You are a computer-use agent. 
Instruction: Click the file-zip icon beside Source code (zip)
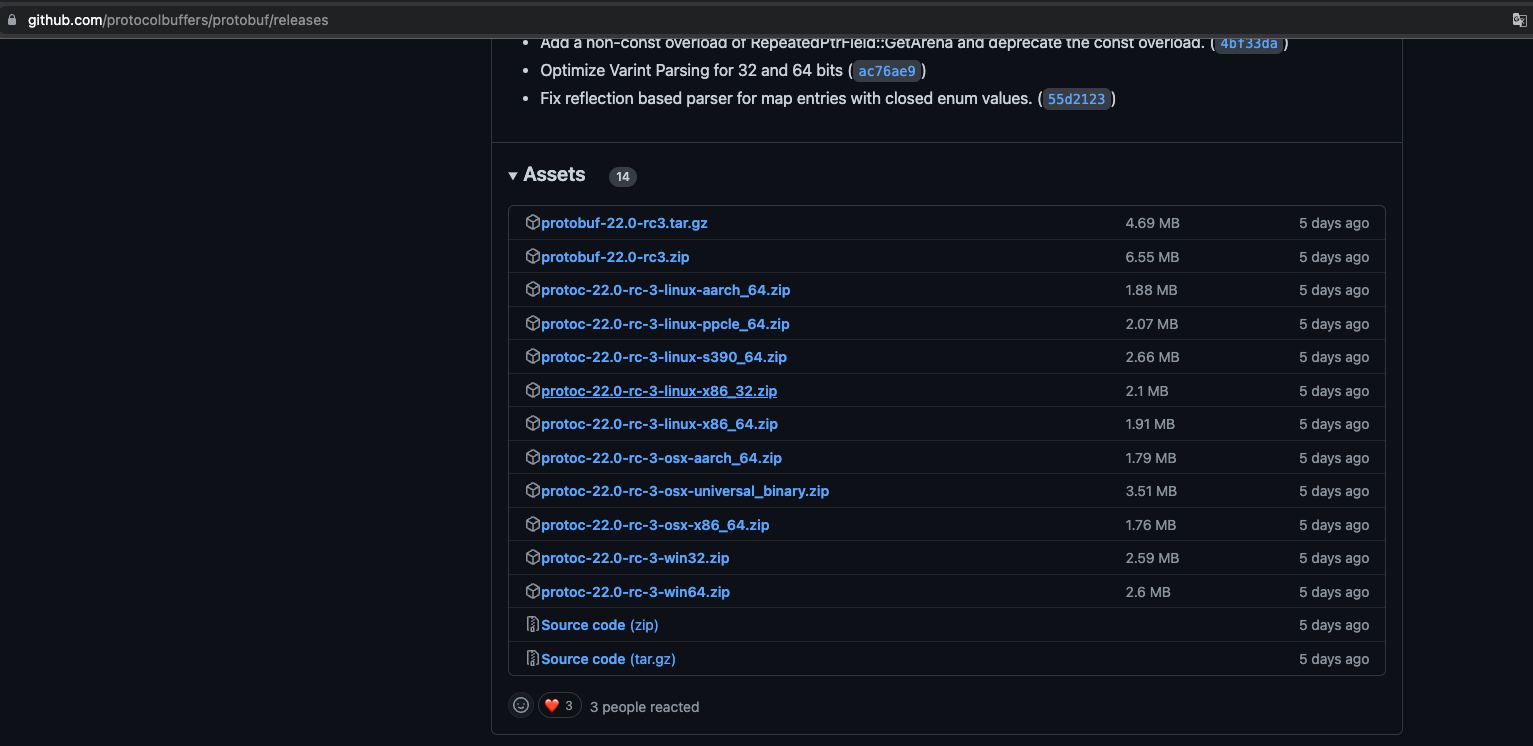pyautogui.click(x=532, y=625)
